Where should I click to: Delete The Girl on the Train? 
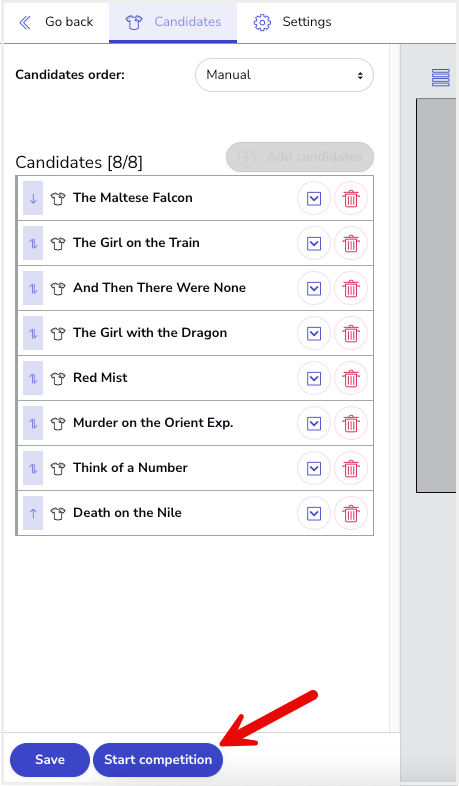click(351, 243)
